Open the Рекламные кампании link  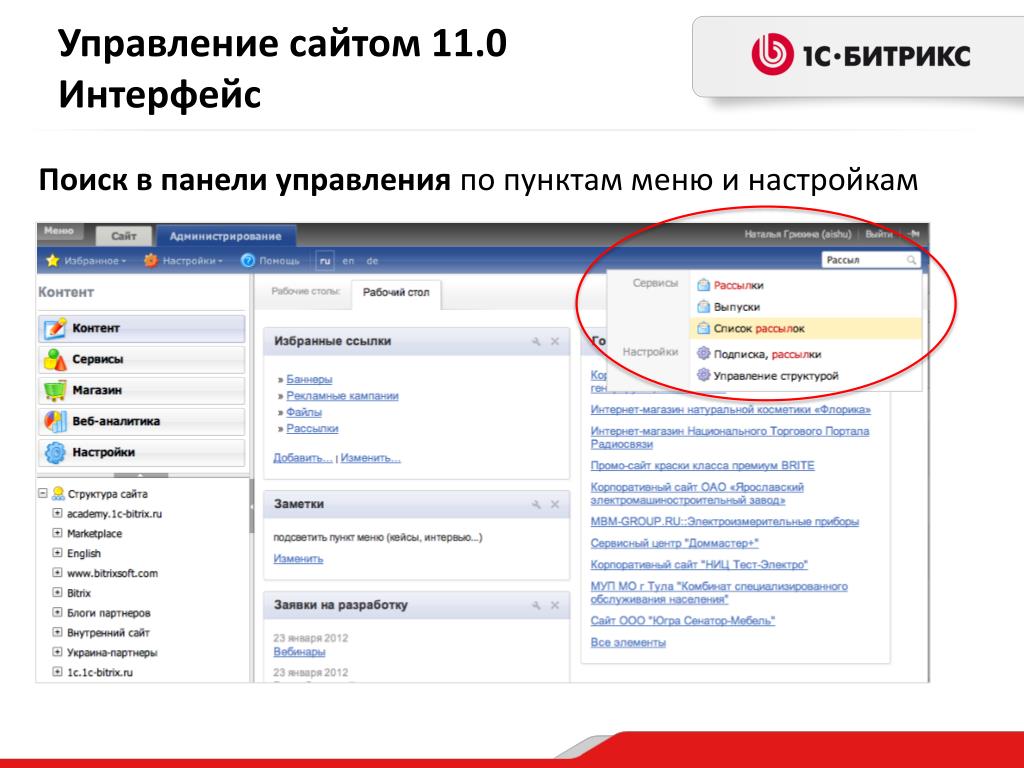pyautogui.click(x=342, y=396)
